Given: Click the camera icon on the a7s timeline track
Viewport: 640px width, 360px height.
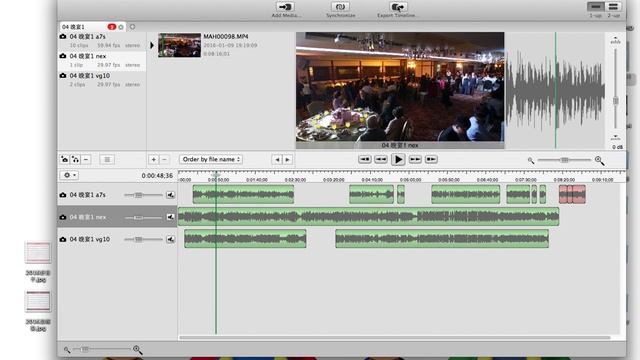Looking at the screenshot, I should pyautogui.click(x=63, y=195).
